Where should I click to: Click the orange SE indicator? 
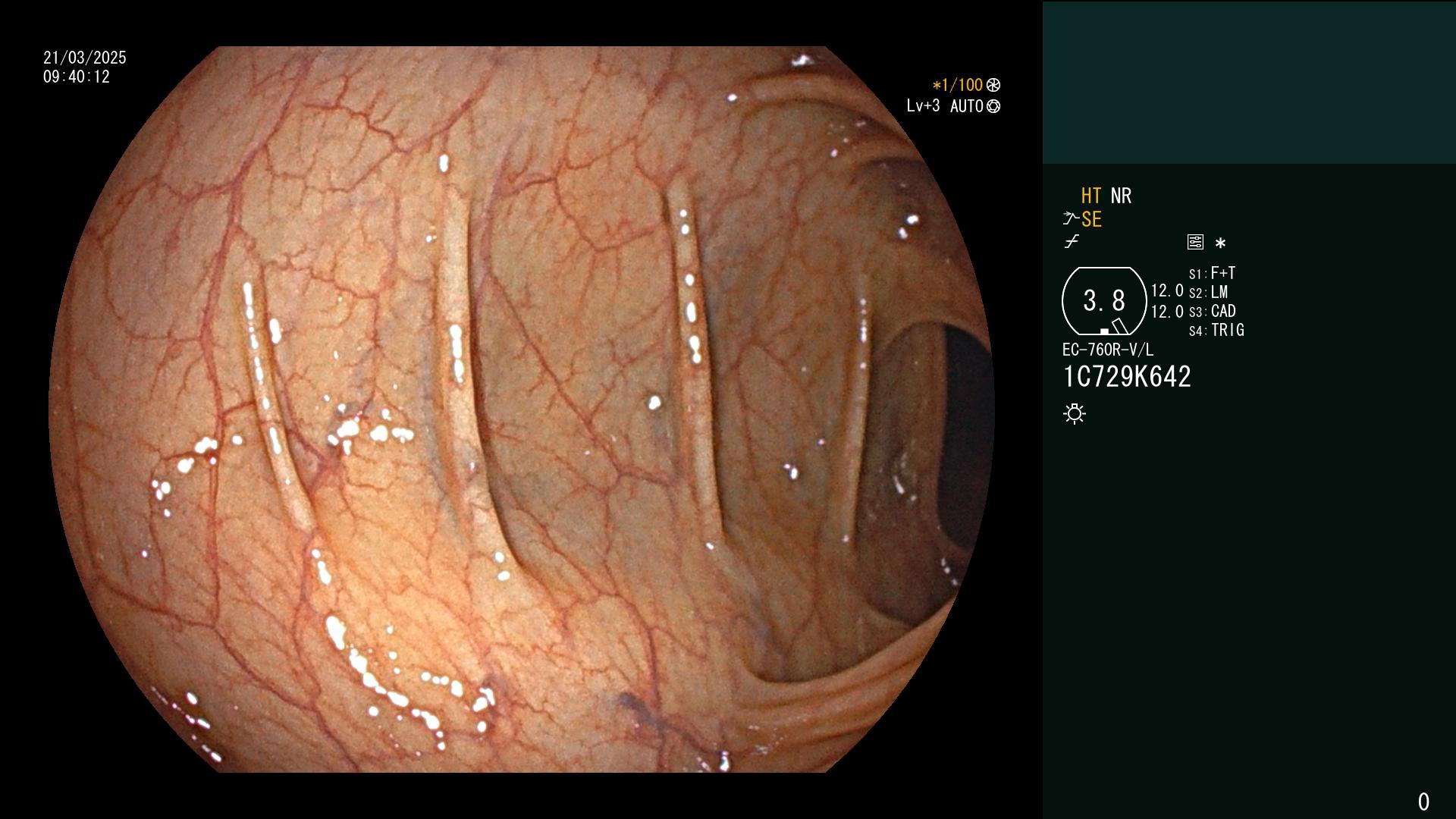click(1091, 219)
